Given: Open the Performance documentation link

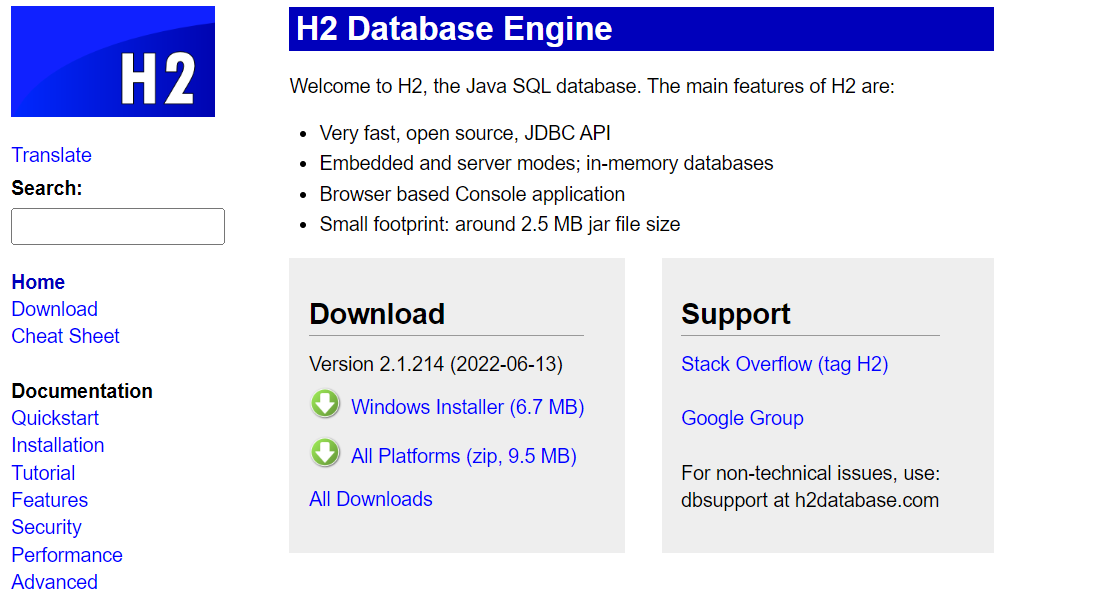Looking at the screenshot, I should (x=67, y=555).
